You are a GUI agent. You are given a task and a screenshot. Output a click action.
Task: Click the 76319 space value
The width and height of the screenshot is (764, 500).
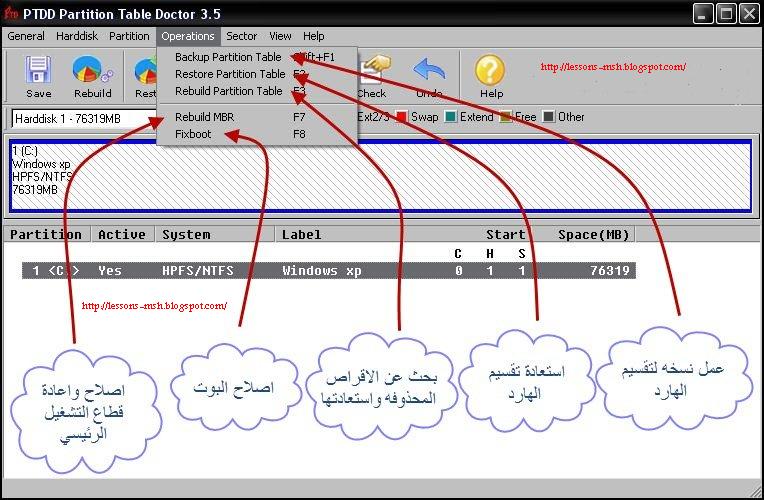coord(610,270)
